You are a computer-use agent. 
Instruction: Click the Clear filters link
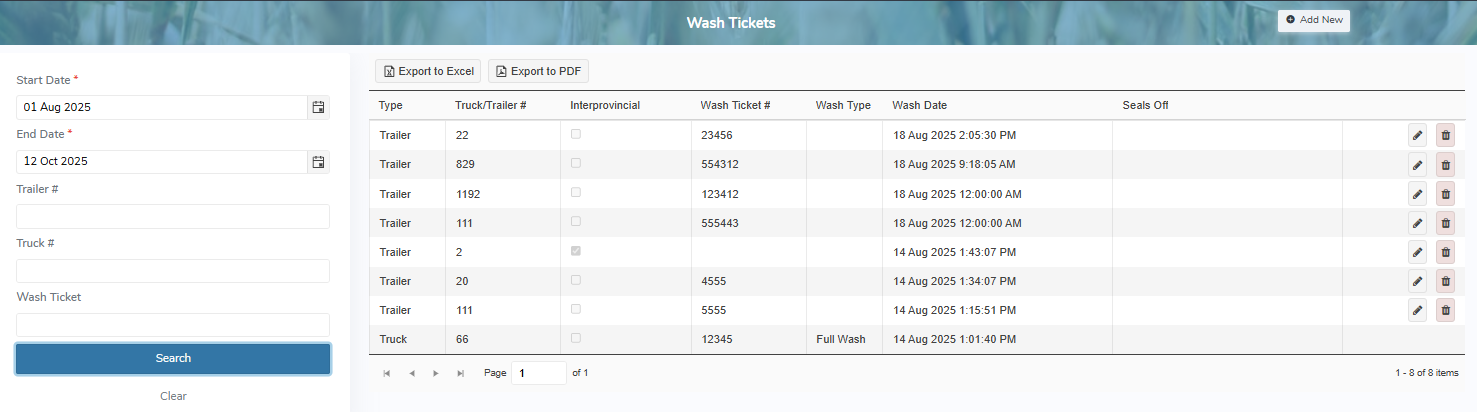[x=173, y=396]
